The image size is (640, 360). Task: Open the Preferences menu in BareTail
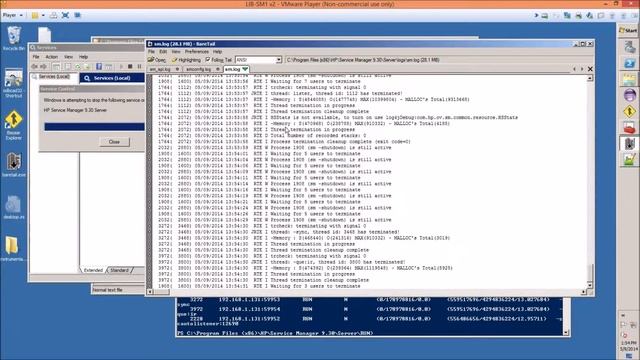(197, 52)
